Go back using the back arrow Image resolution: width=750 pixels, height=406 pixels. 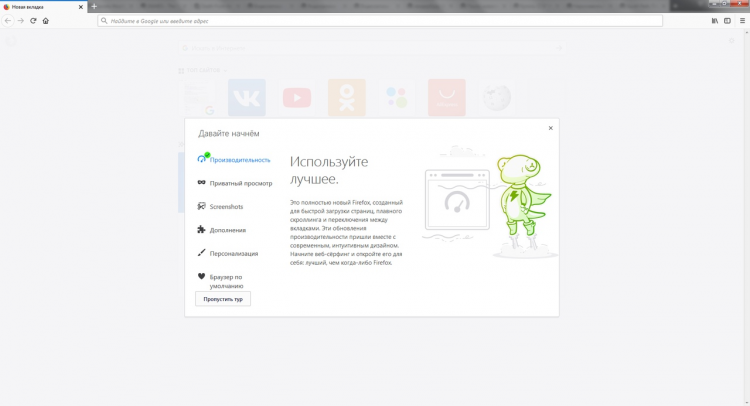tap(8, 21)
